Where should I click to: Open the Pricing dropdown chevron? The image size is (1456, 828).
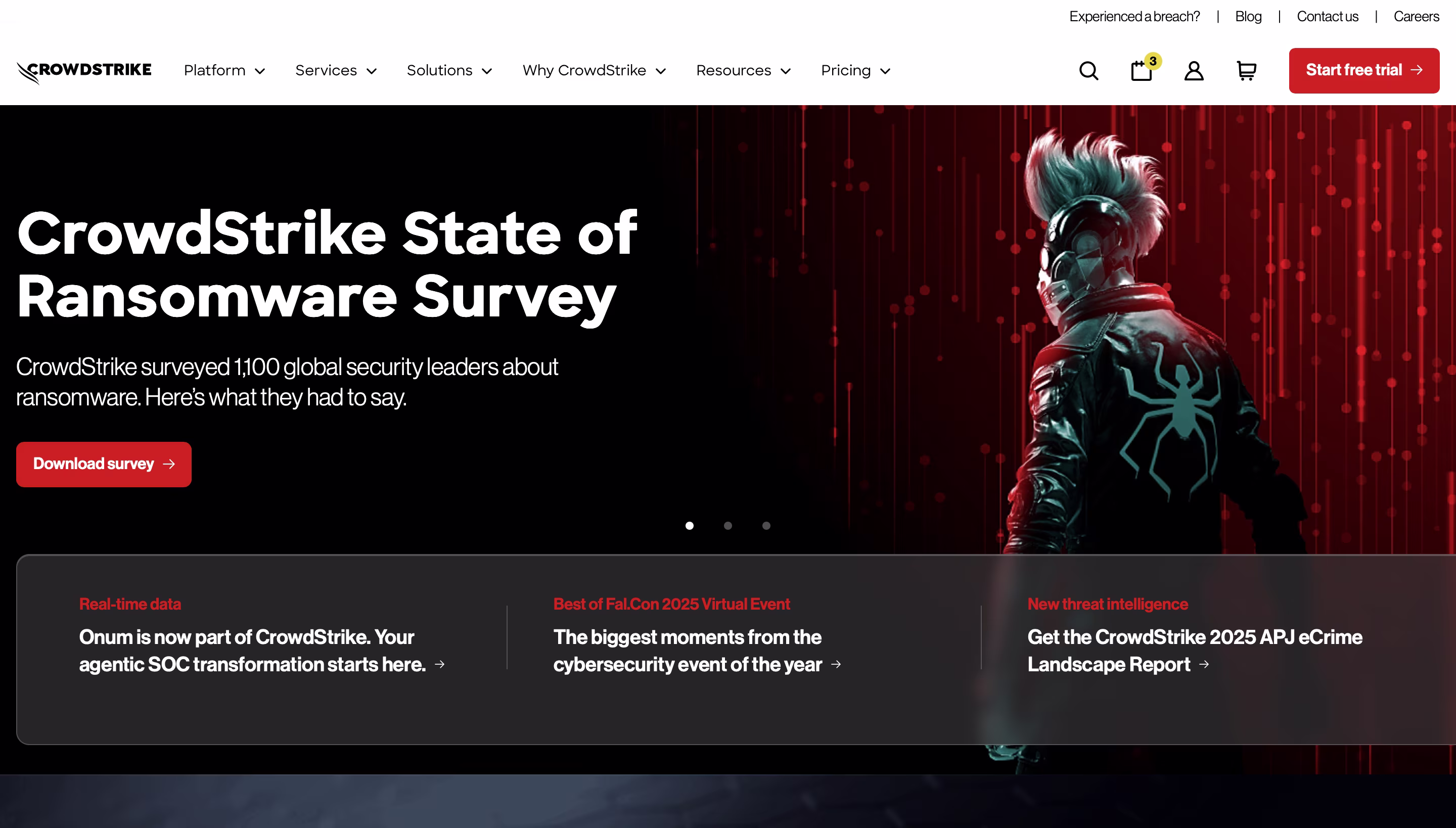pyautogui.click(x=885, y=71)
